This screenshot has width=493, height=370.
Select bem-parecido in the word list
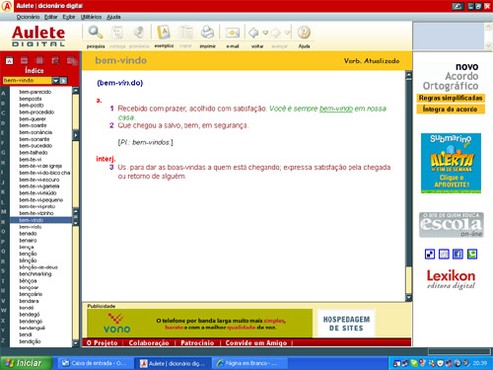35,92
